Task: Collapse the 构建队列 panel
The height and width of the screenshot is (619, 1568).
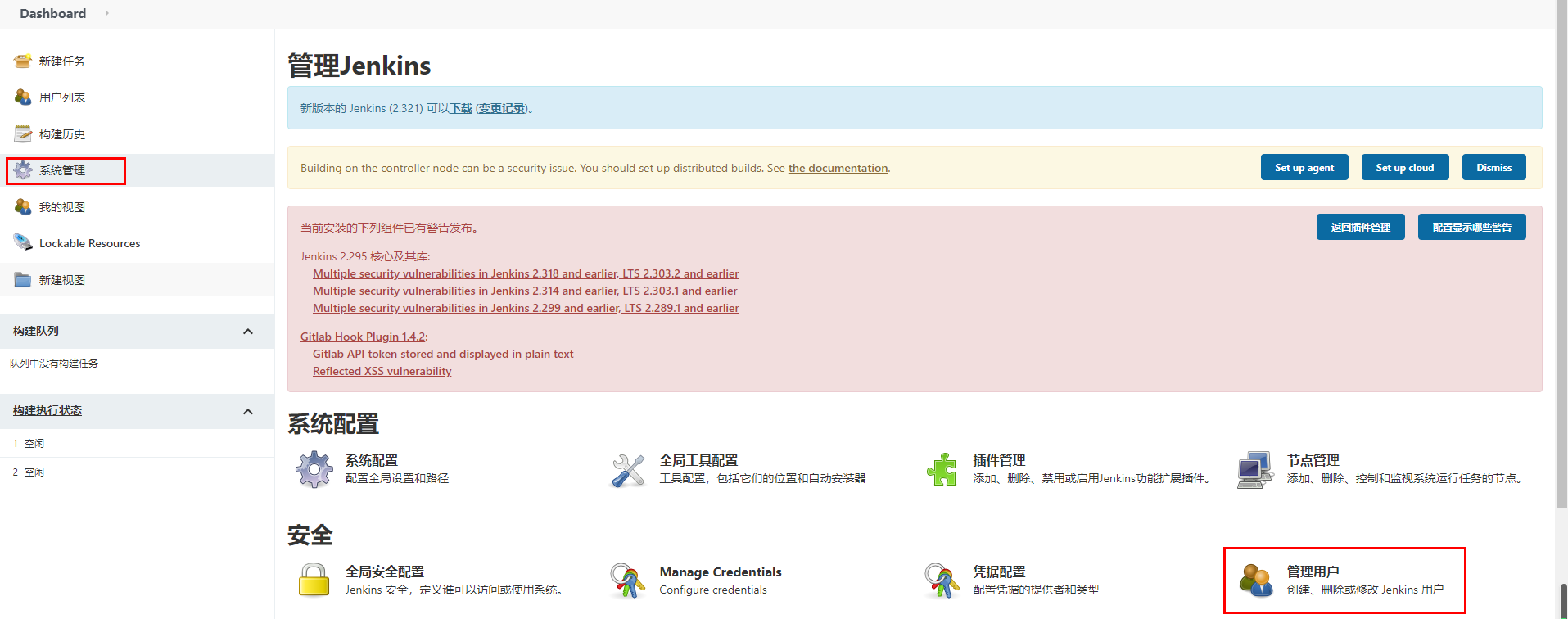Action: [x=248, y=332]
